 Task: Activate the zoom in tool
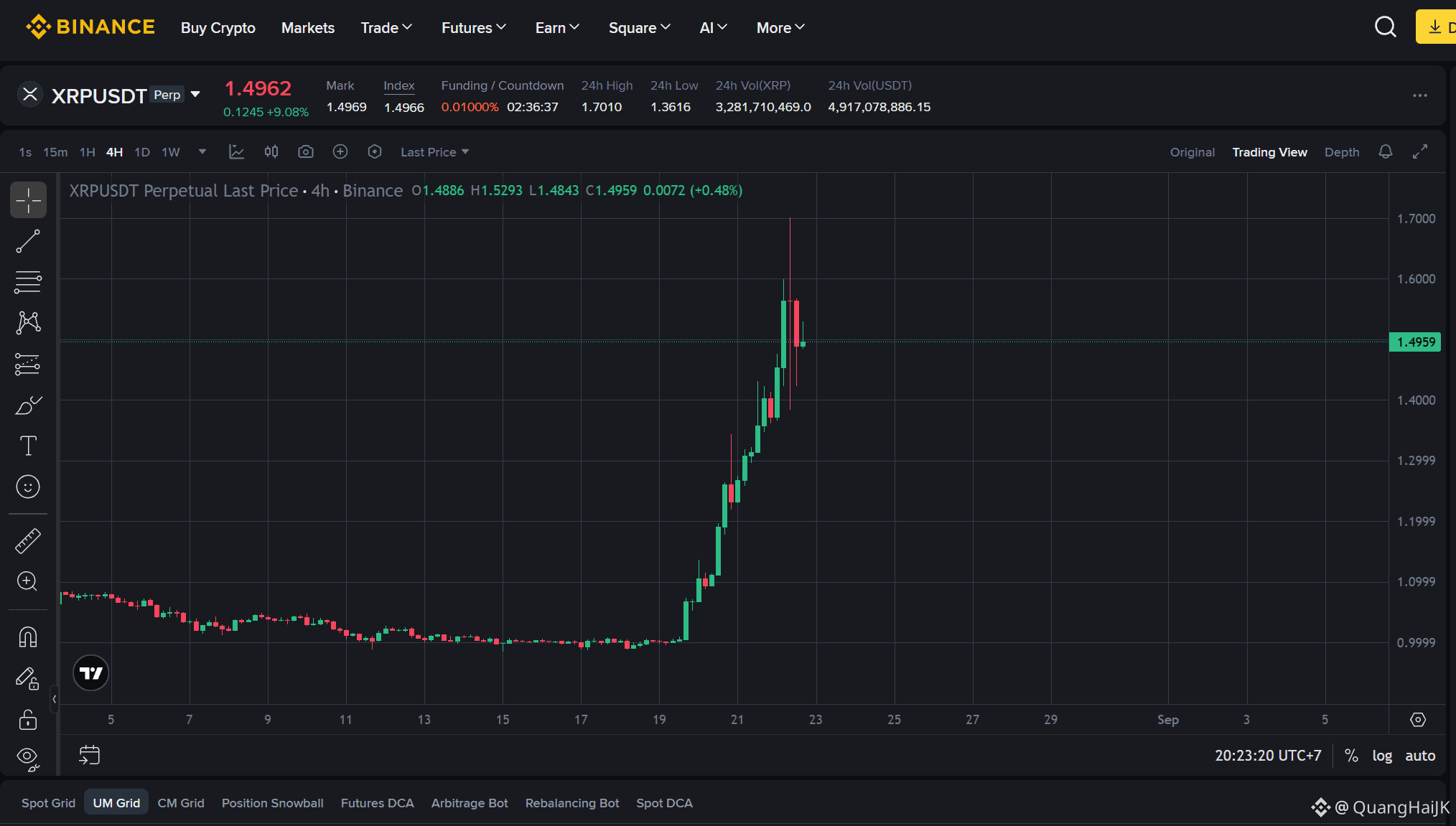[x=28, y=581]
